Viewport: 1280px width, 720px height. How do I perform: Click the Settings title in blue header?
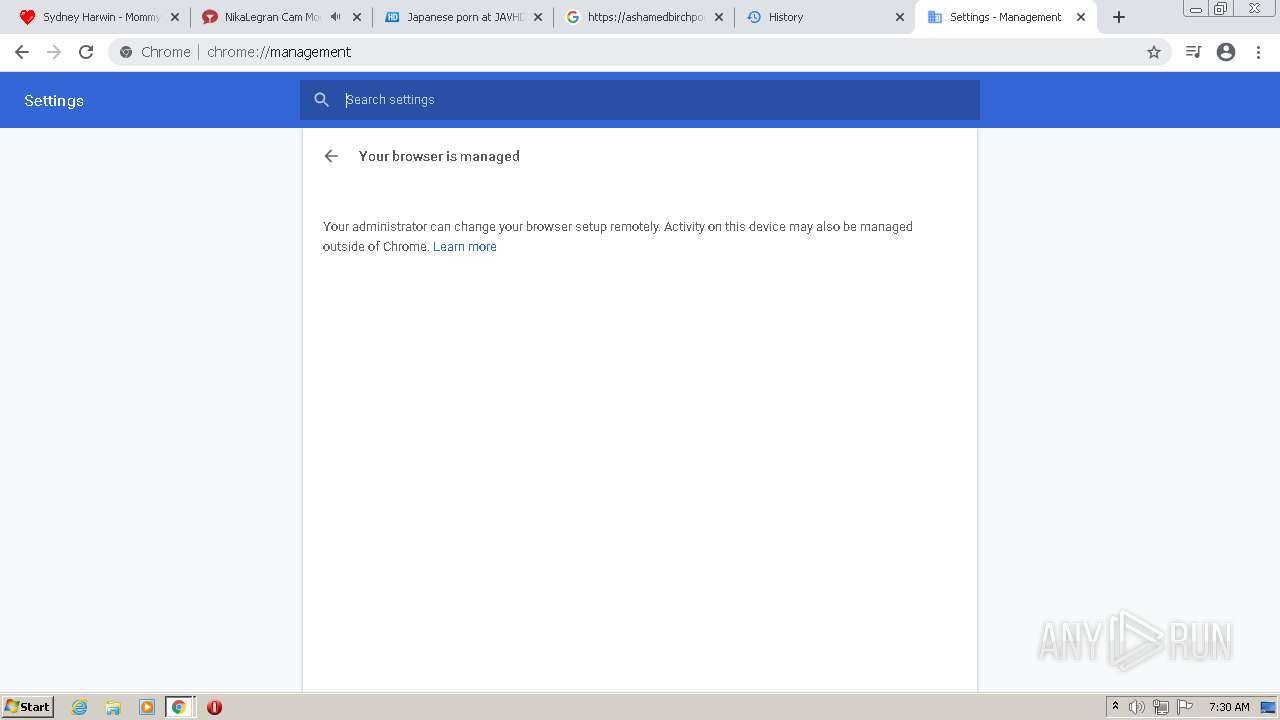pos(54,101)
